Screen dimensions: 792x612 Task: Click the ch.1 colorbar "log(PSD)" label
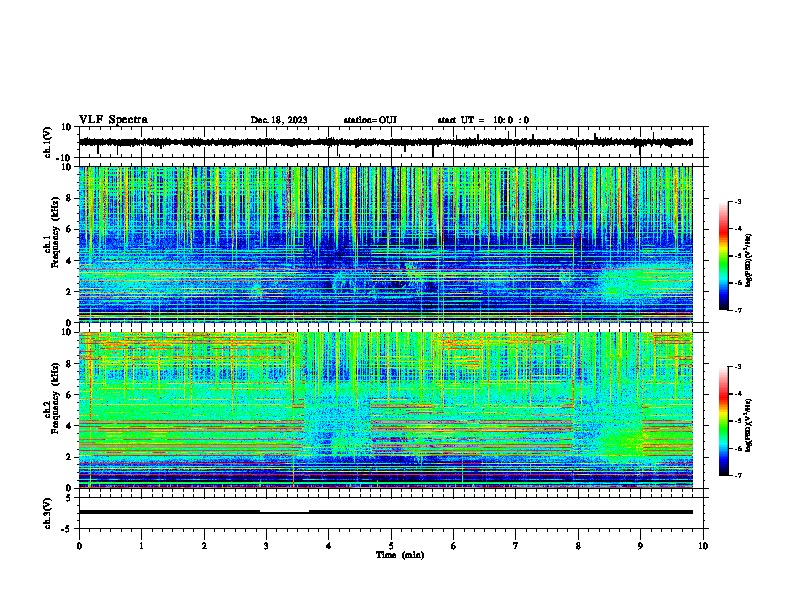pyautogui.click(x=748, y=261)
